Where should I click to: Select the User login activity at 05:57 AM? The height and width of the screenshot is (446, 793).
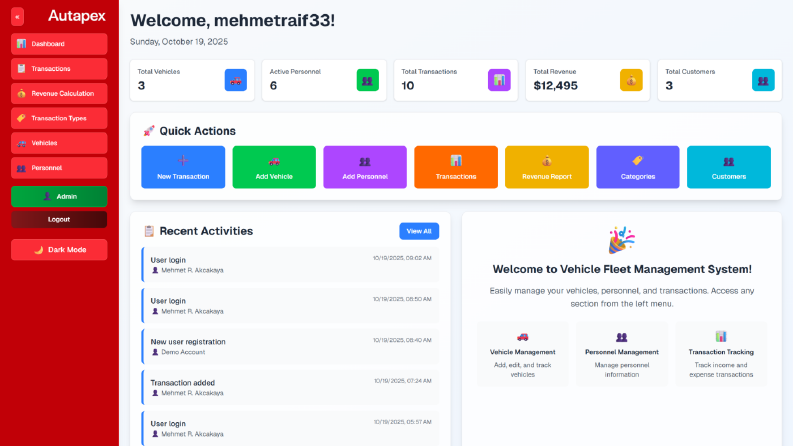(x=290, y=428)
